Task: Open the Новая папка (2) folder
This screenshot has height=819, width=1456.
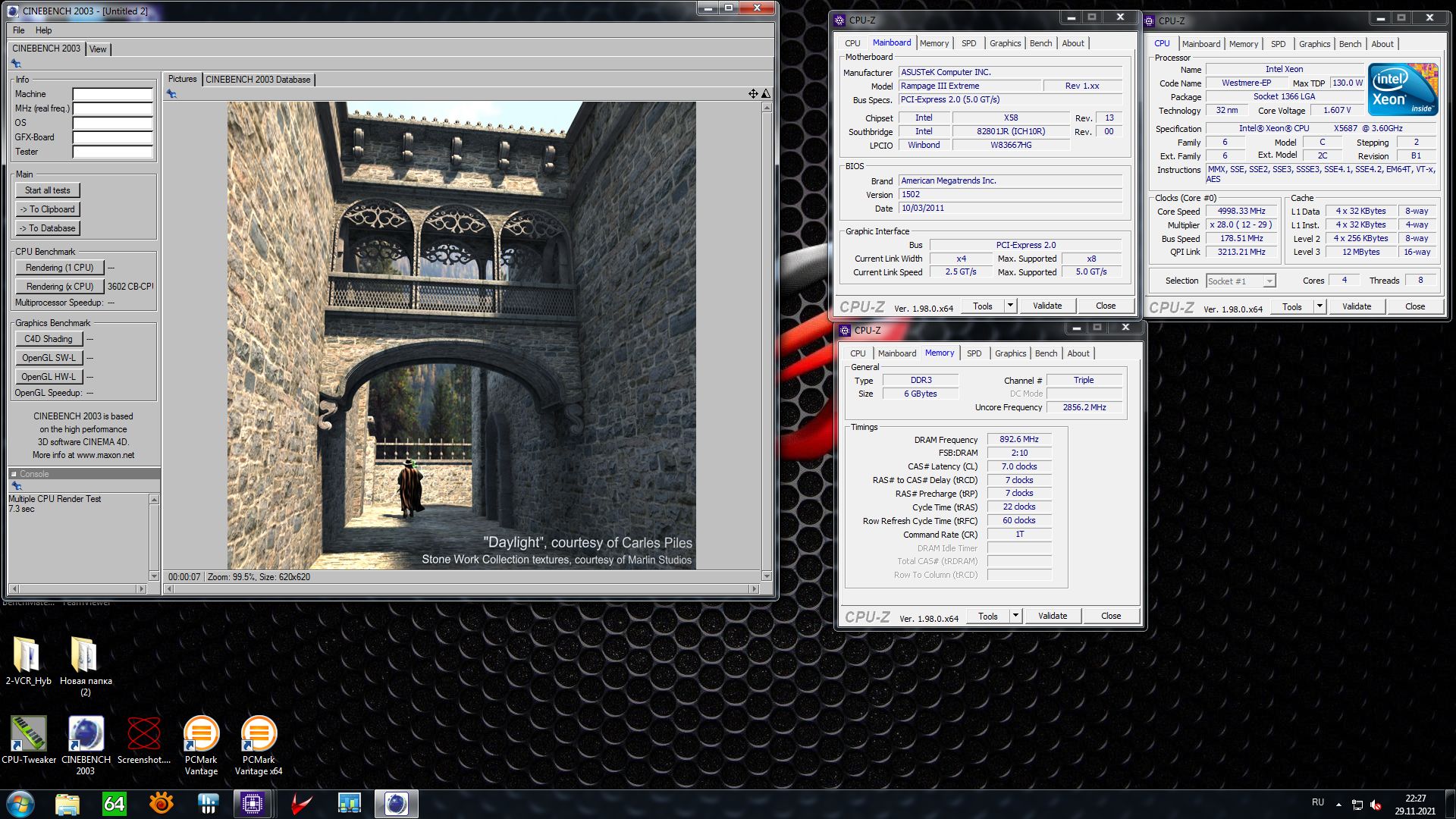Action: [86, 665]
